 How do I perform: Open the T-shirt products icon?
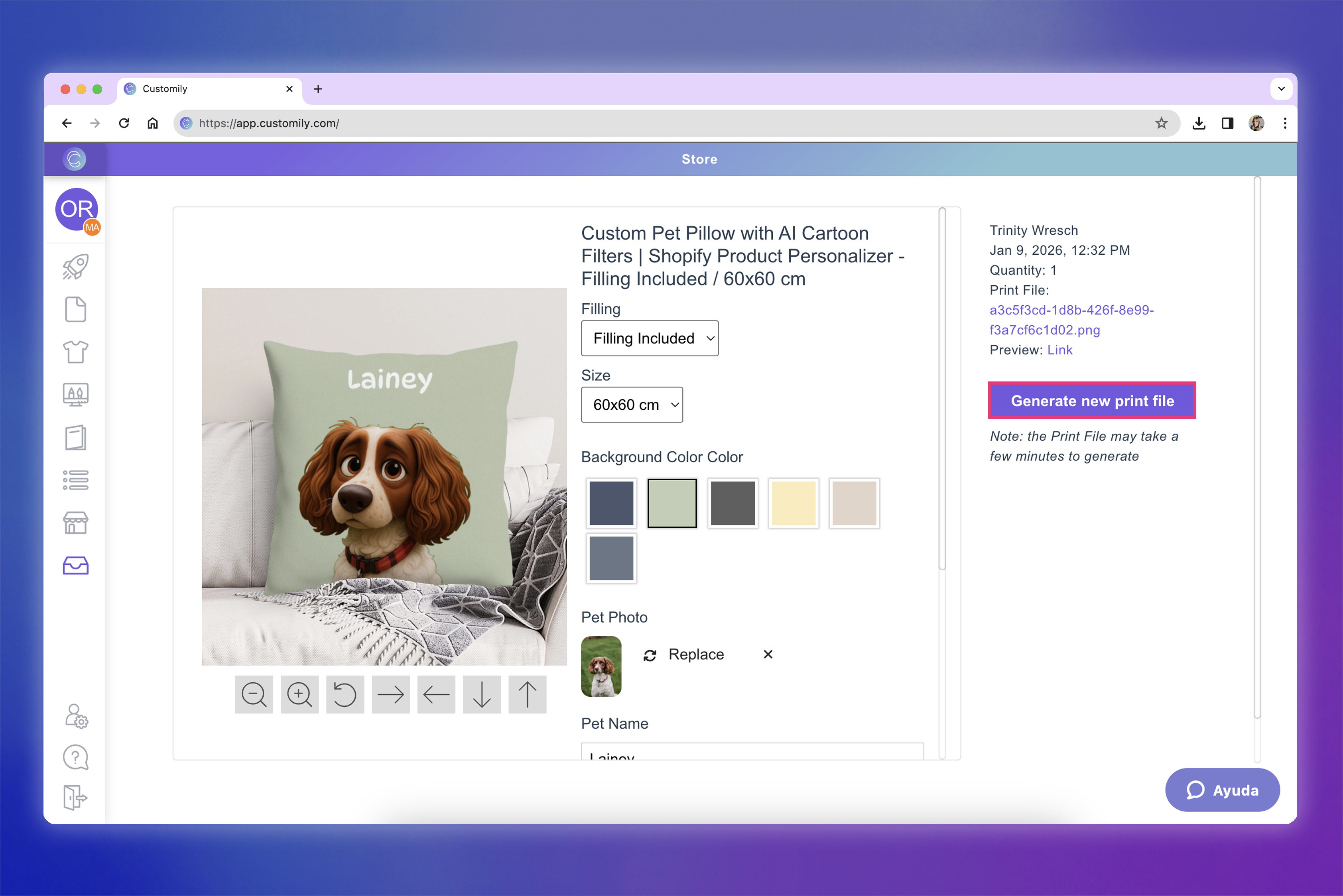click(x=75, y=352)
